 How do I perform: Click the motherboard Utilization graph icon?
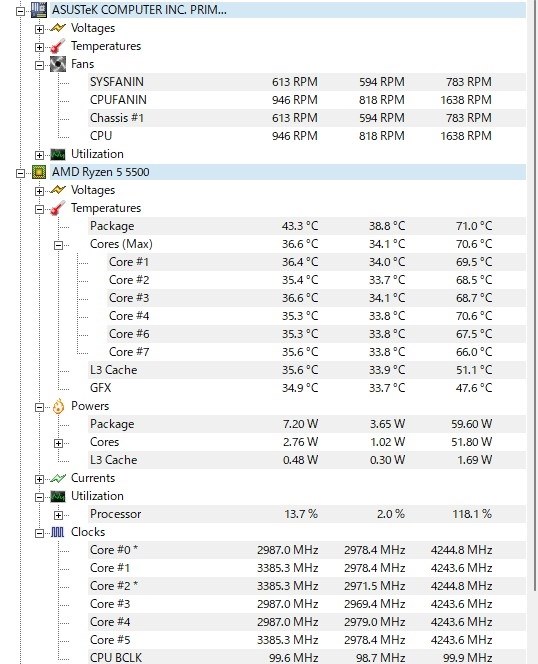coord(58,154)
